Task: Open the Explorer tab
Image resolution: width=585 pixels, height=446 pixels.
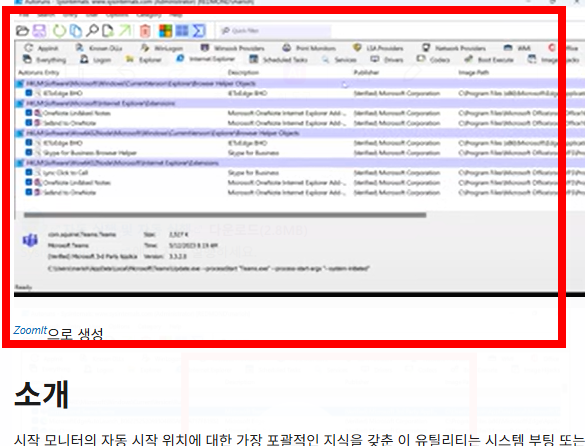Action: click(x=144, y=59)
